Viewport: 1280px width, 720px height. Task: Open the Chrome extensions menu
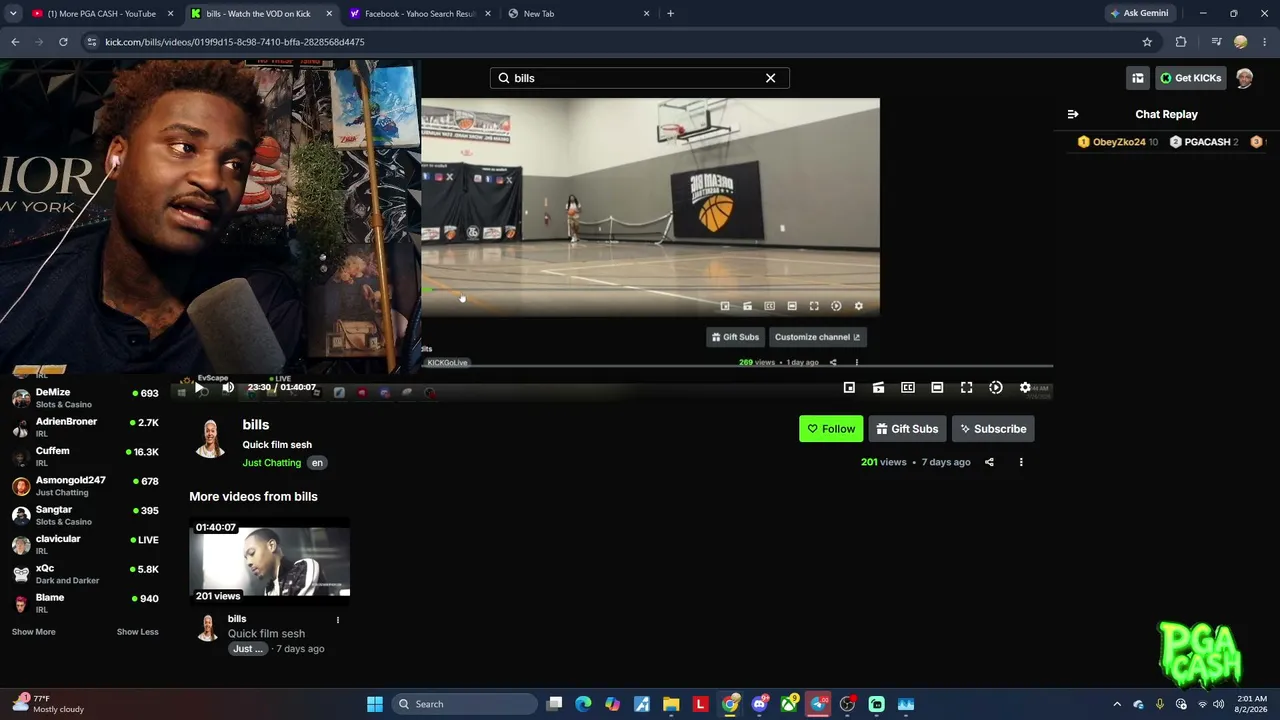coord(1181,42)
